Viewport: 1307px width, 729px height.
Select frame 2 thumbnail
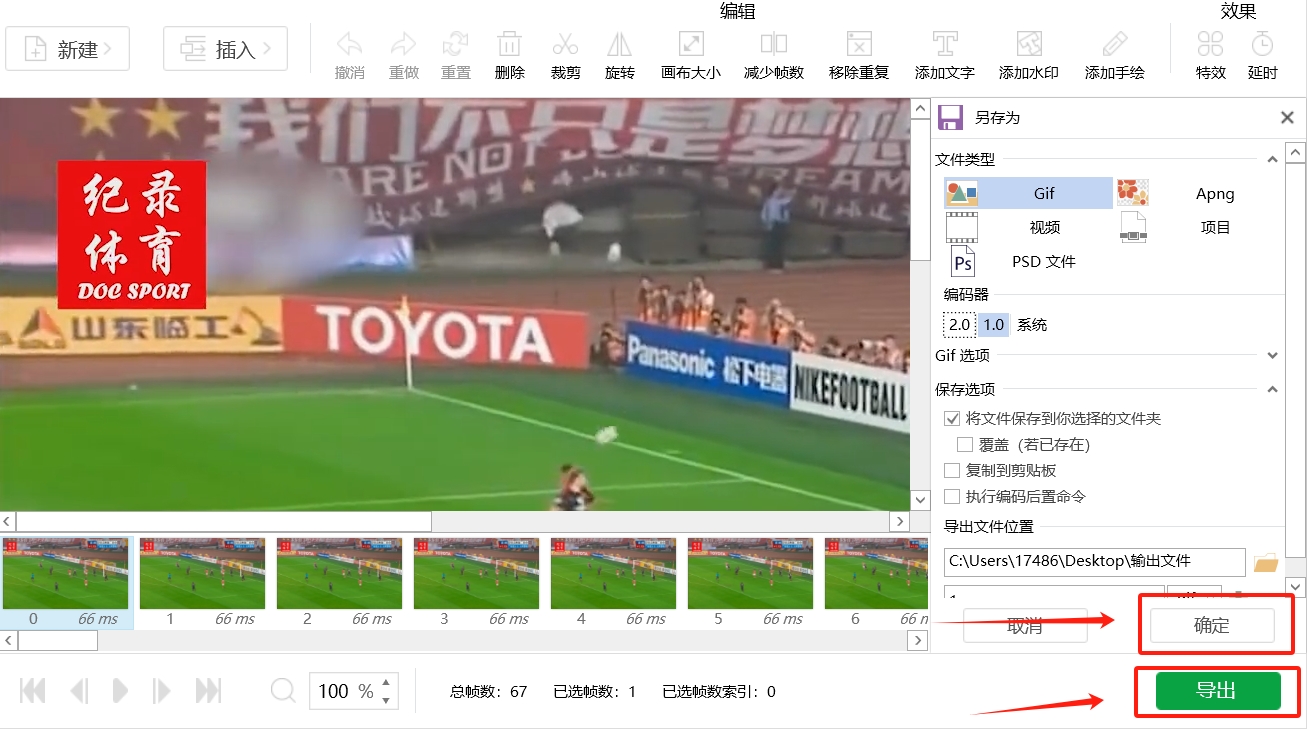tap(339, 582)
